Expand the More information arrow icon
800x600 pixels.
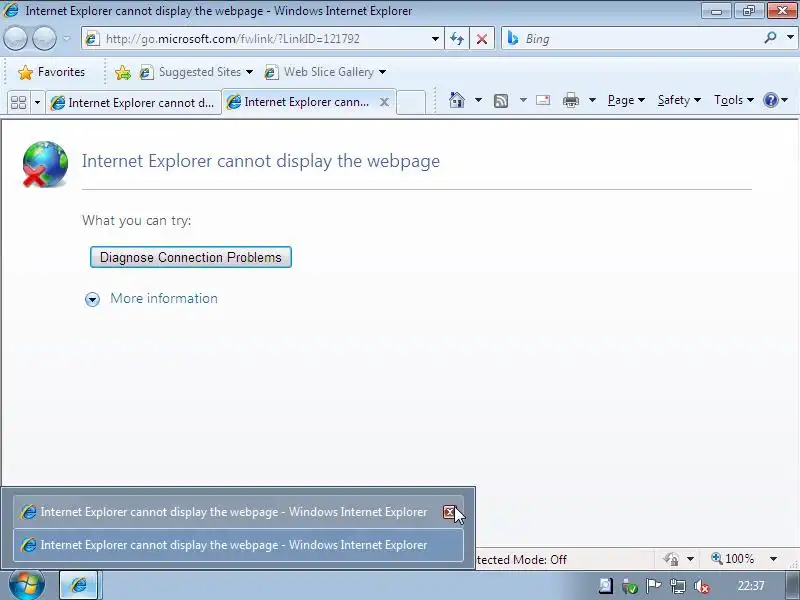pos(92,299)
